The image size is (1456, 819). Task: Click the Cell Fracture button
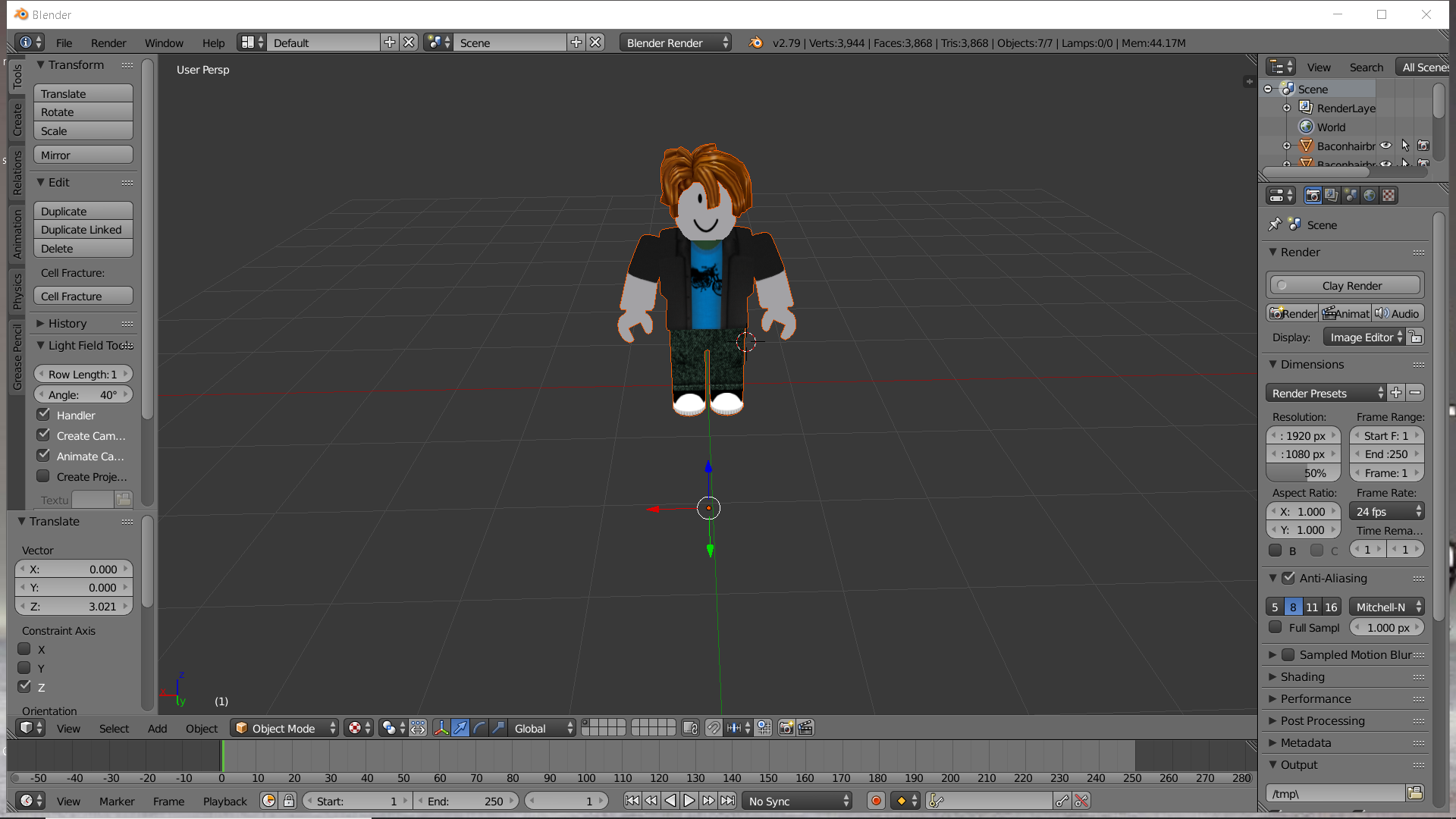pyautogui.click(x=83, y=296)
